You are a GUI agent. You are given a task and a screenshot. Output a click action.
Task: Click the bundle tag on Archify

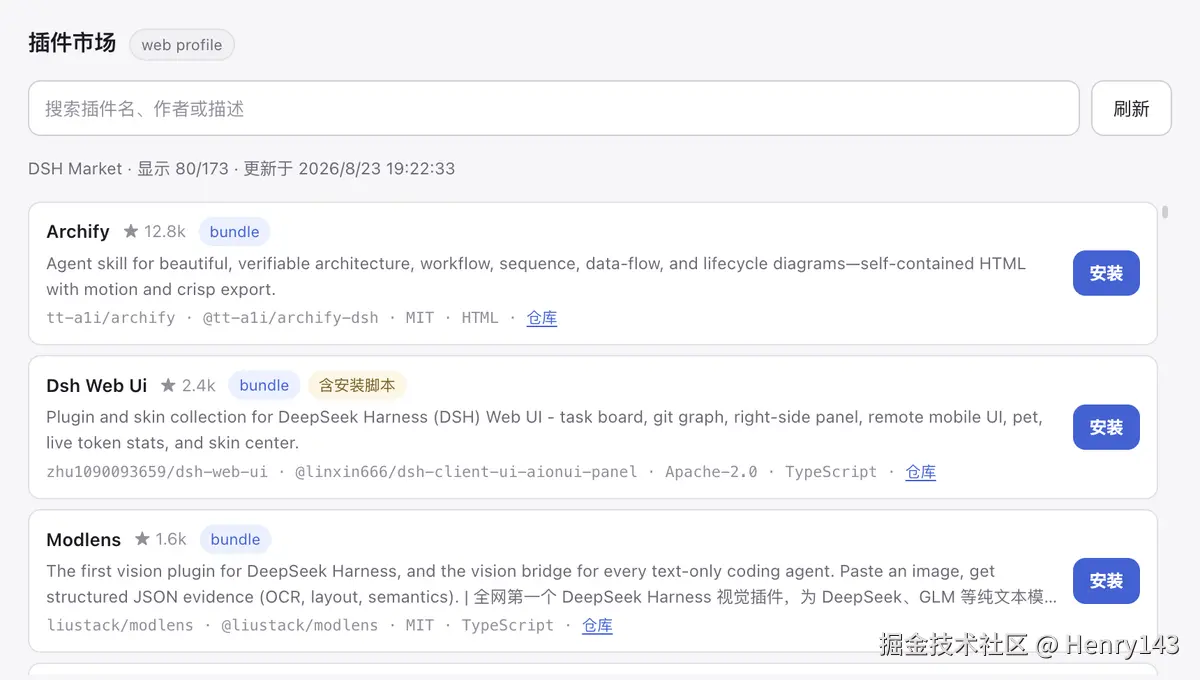pos(234,231)
